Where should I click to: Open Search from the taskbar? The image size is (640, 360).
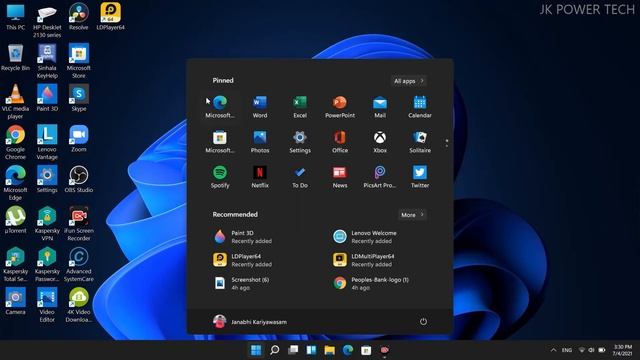click(275, 350)
